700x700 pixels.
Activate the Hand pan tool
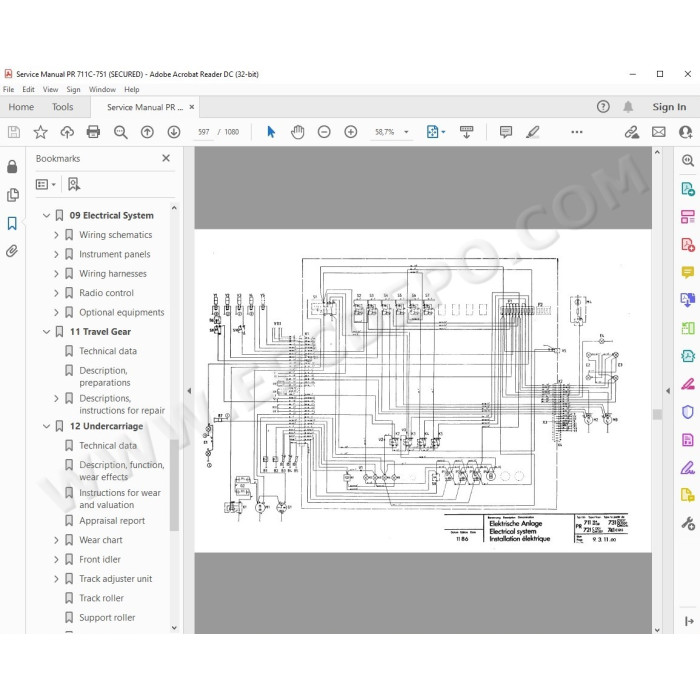pyautogui.click(x=297, y=132)
